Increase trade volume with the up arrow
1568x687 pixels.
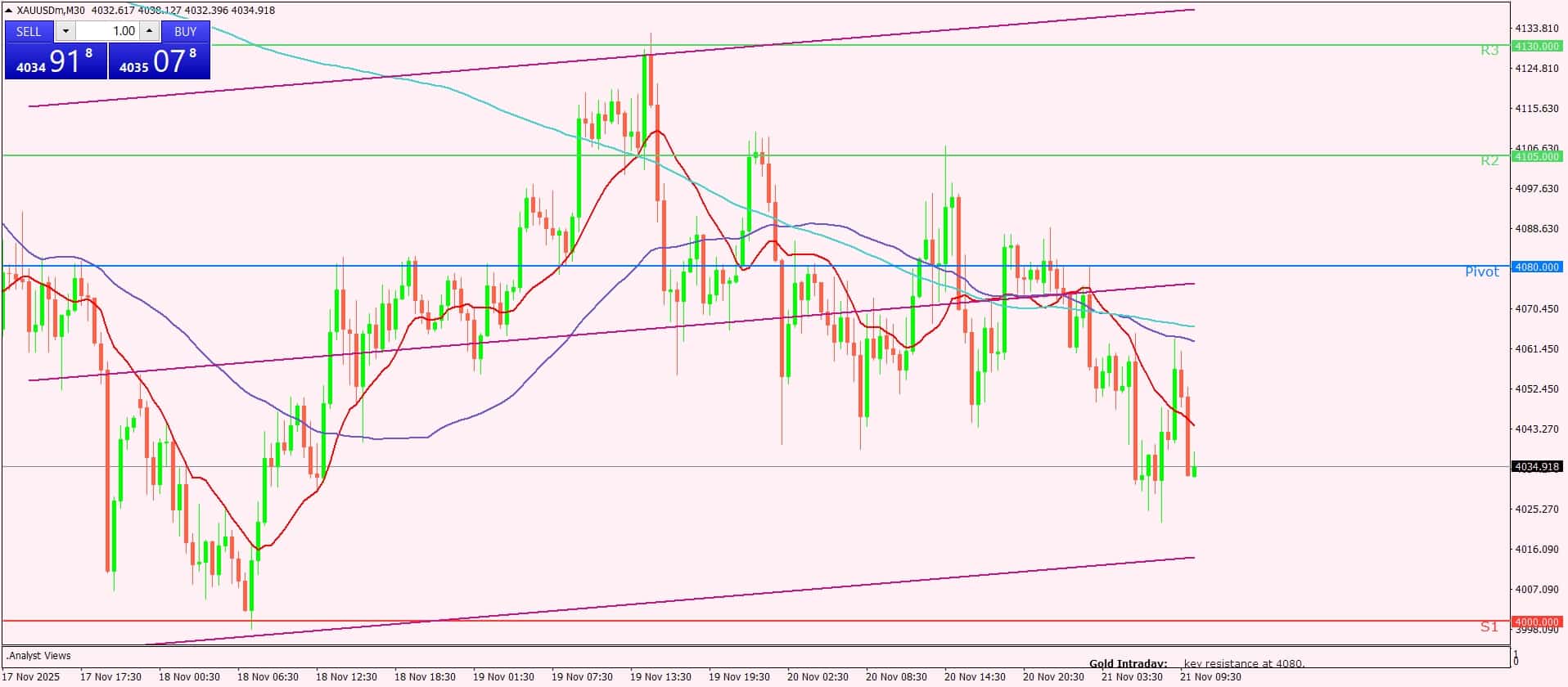point(149,31)
